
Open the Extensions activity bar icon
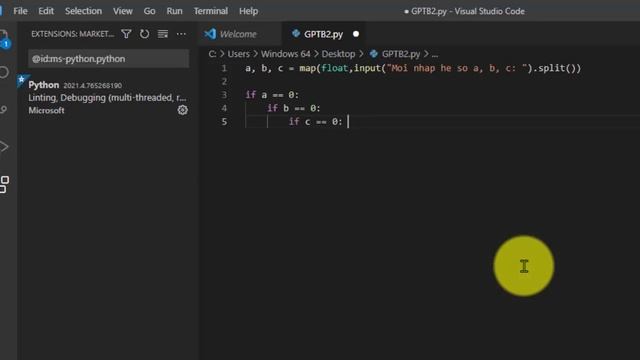(x=4, y=184)
